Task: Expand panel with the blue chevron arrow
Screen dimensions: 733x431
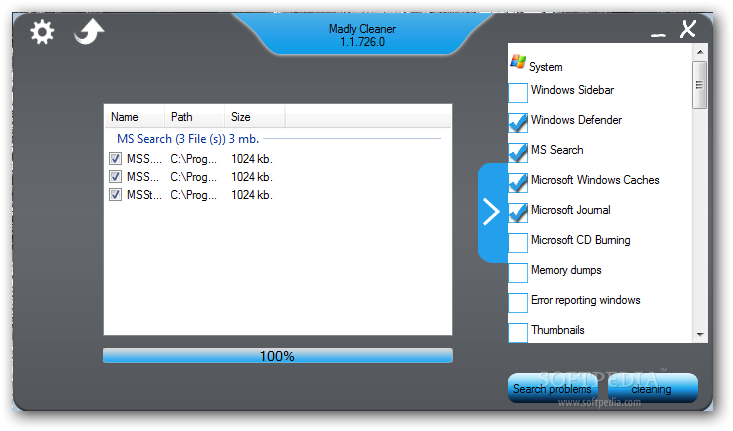Action: click(492, 212)
